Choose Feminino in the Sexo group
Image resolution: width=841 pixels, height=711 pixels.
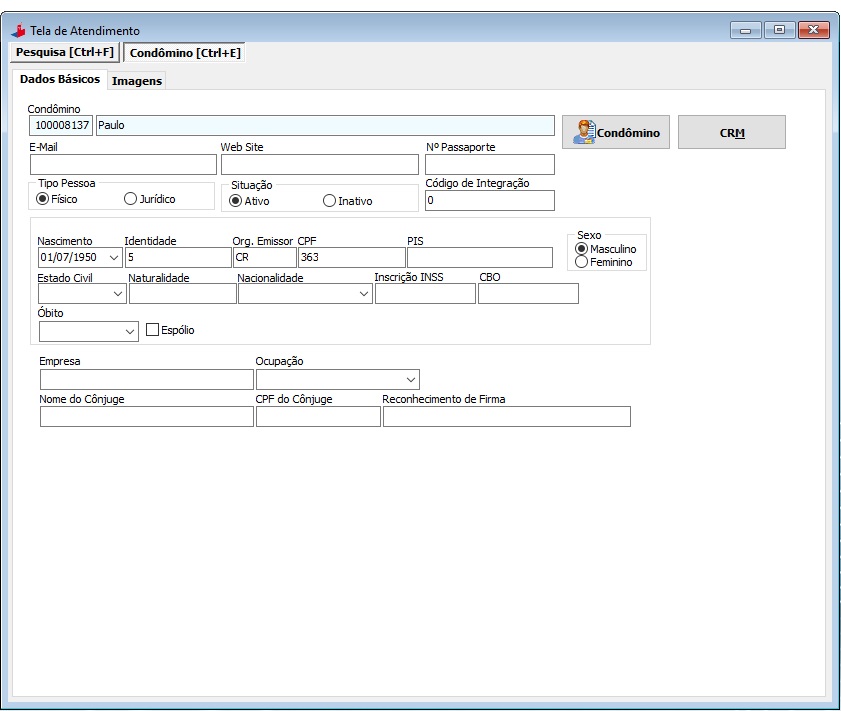[582, 262]
